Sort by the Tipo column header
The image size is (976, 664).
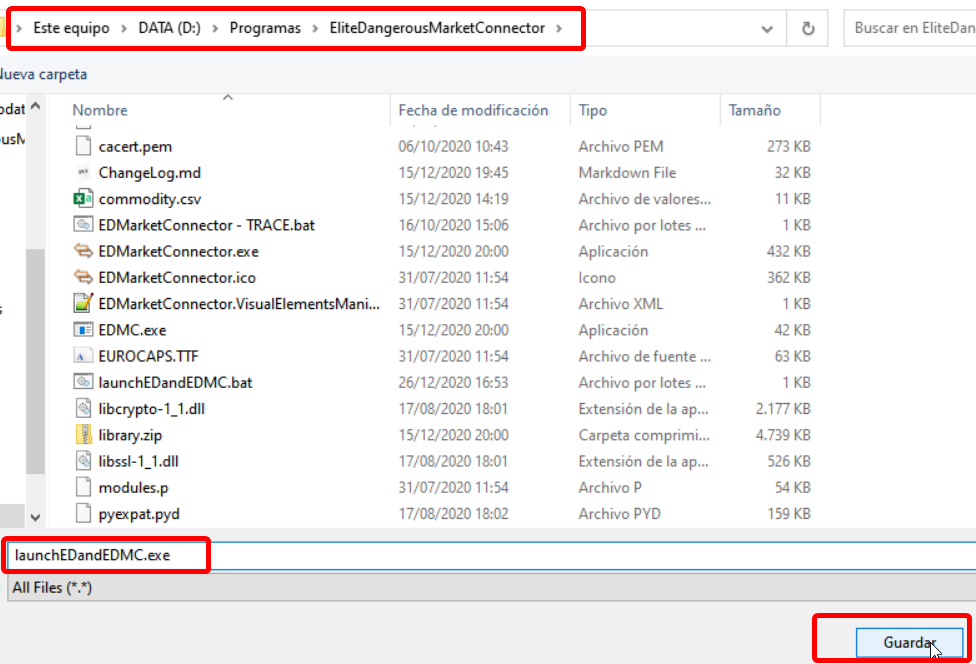(x=593, y=110)
